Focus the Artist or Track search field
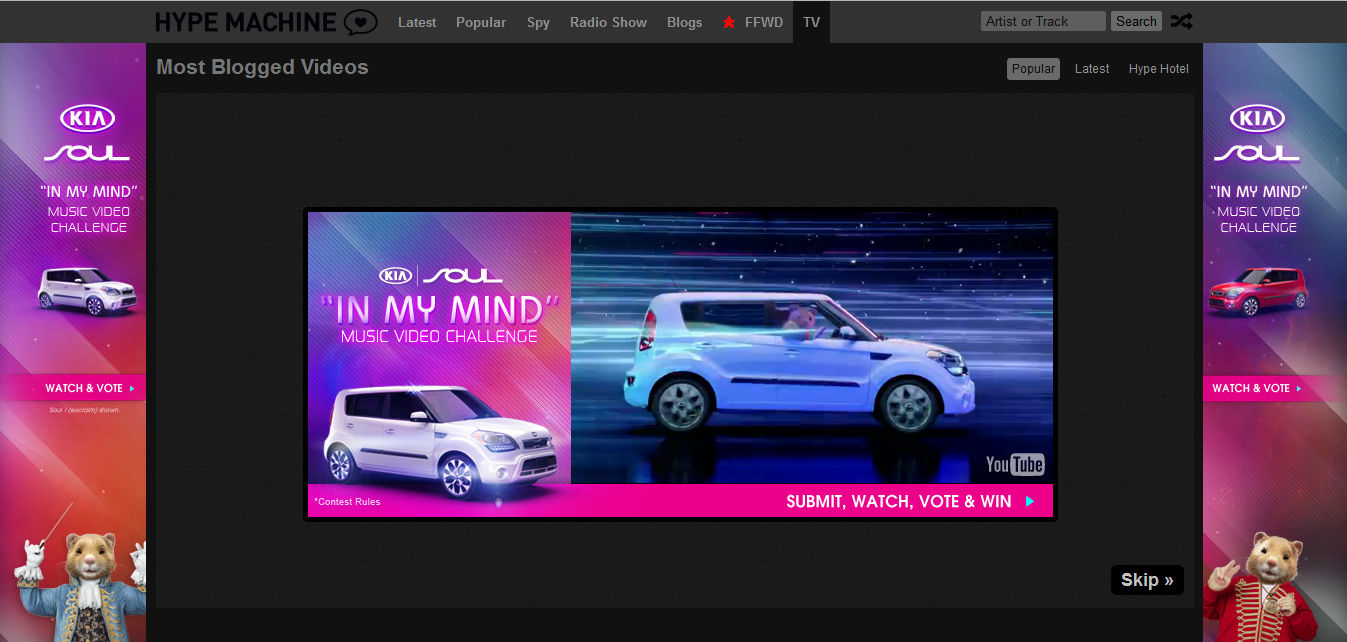 tap(1043, 21)
